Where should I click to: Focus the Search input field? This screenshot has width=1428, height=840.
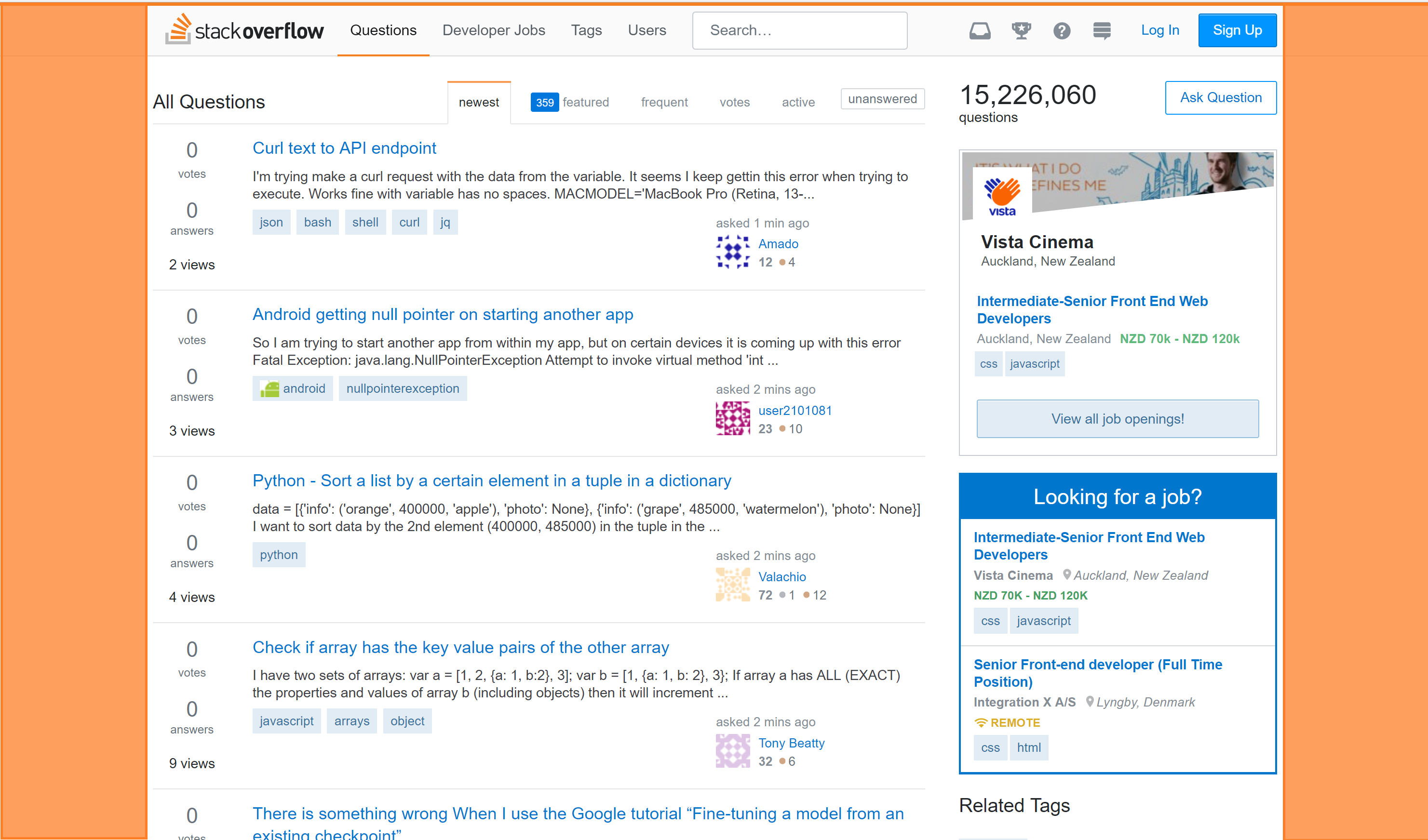(x=799, y=30)
